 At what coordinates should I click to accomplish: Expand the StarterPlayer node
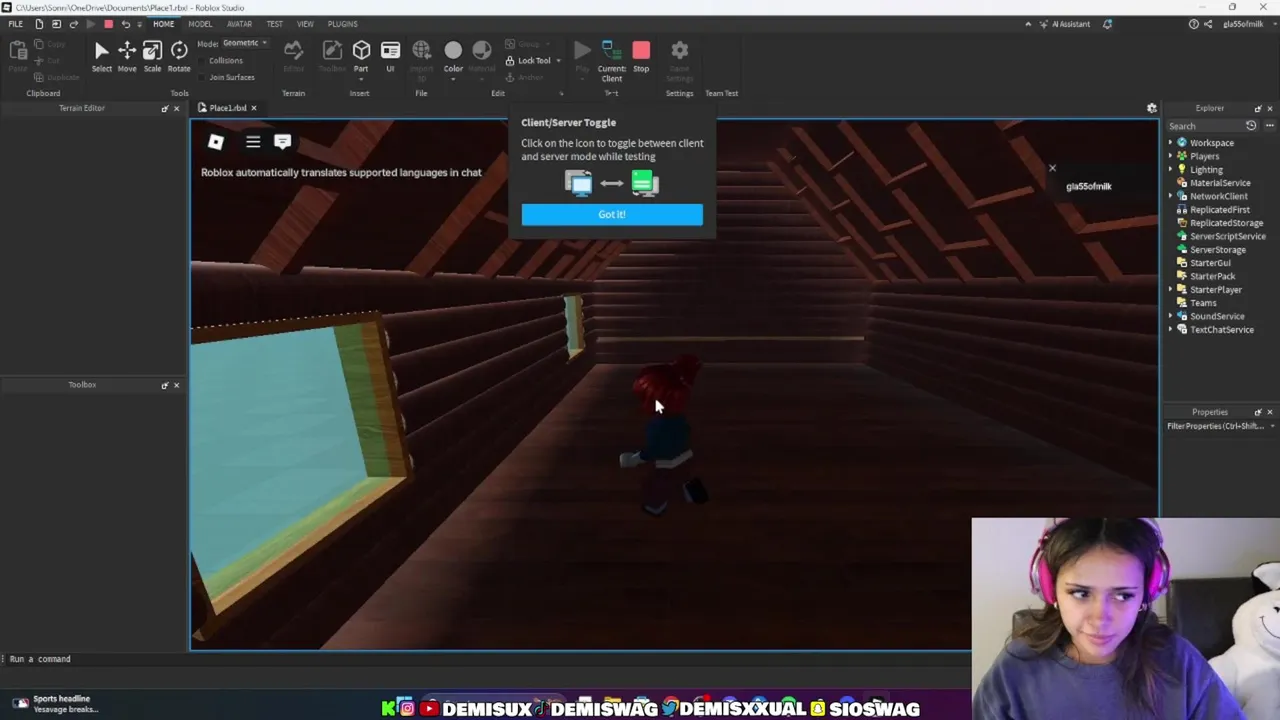(1171, 290)
